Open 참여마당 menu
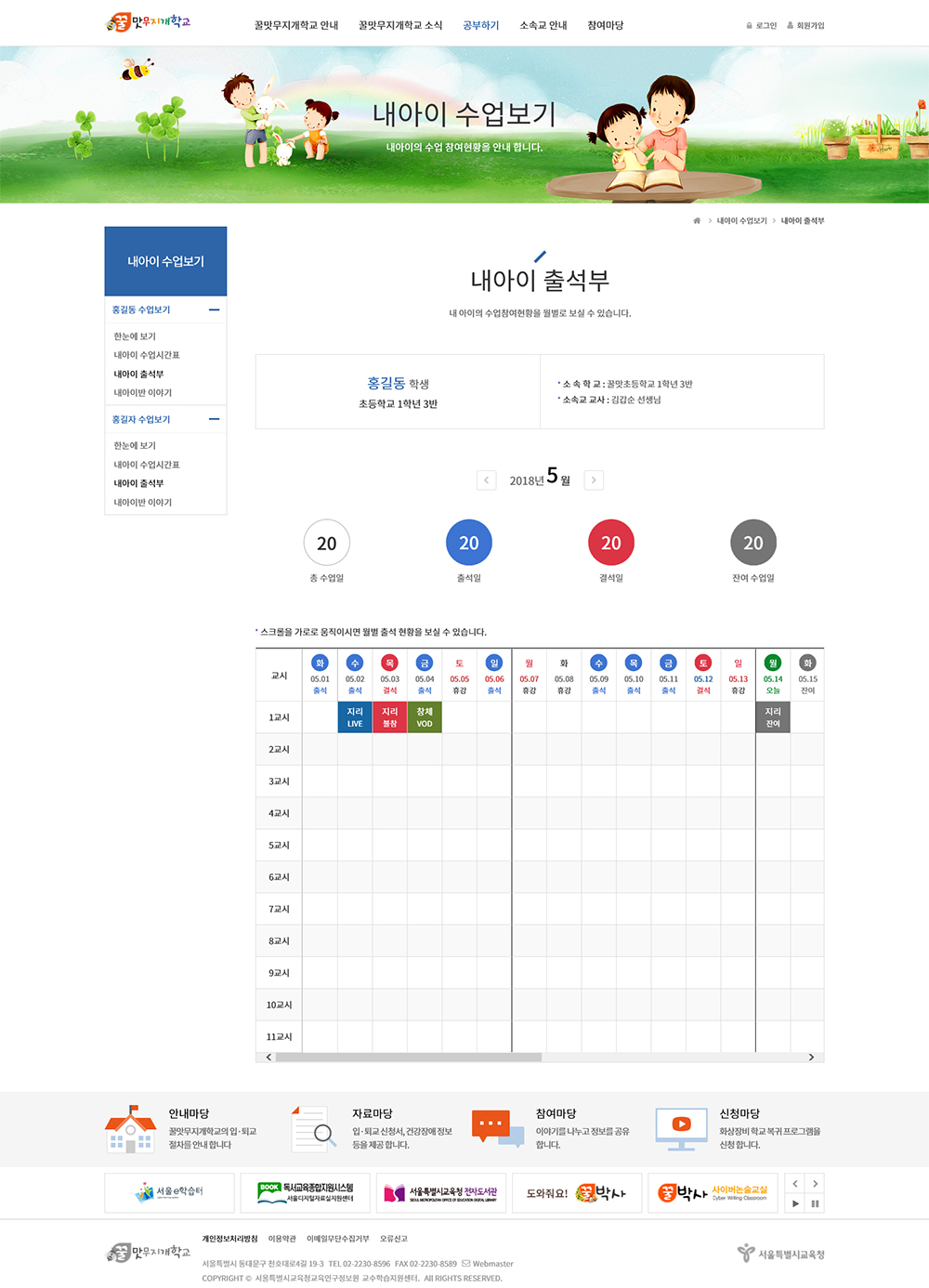Image resolution: width=929 pixels, height=1288 pixels. click(x=606, y=26)
